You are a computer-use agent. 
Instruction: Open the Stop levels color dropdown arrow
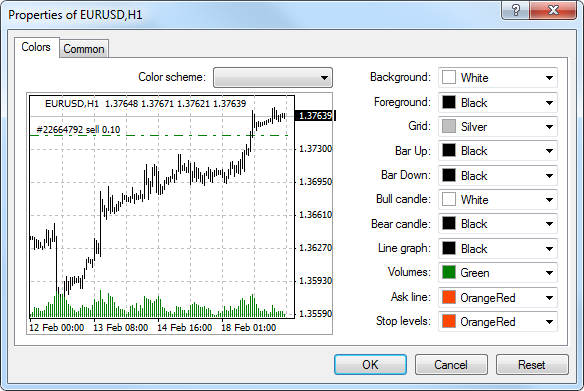pyautogui.click(x=549, y=322)
